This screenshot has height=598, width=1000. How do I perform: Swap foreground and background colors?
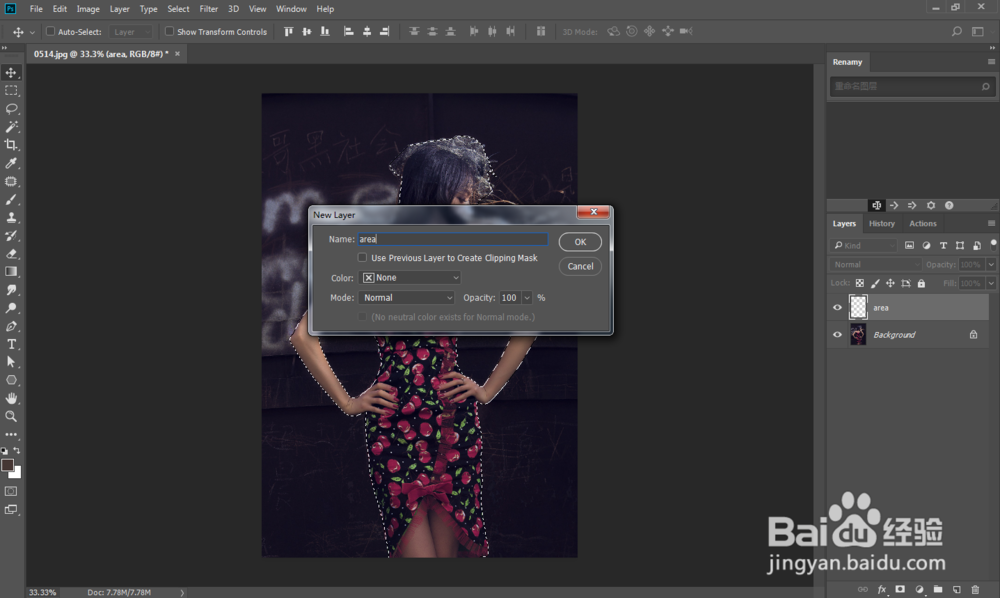[x=17, y=450]
